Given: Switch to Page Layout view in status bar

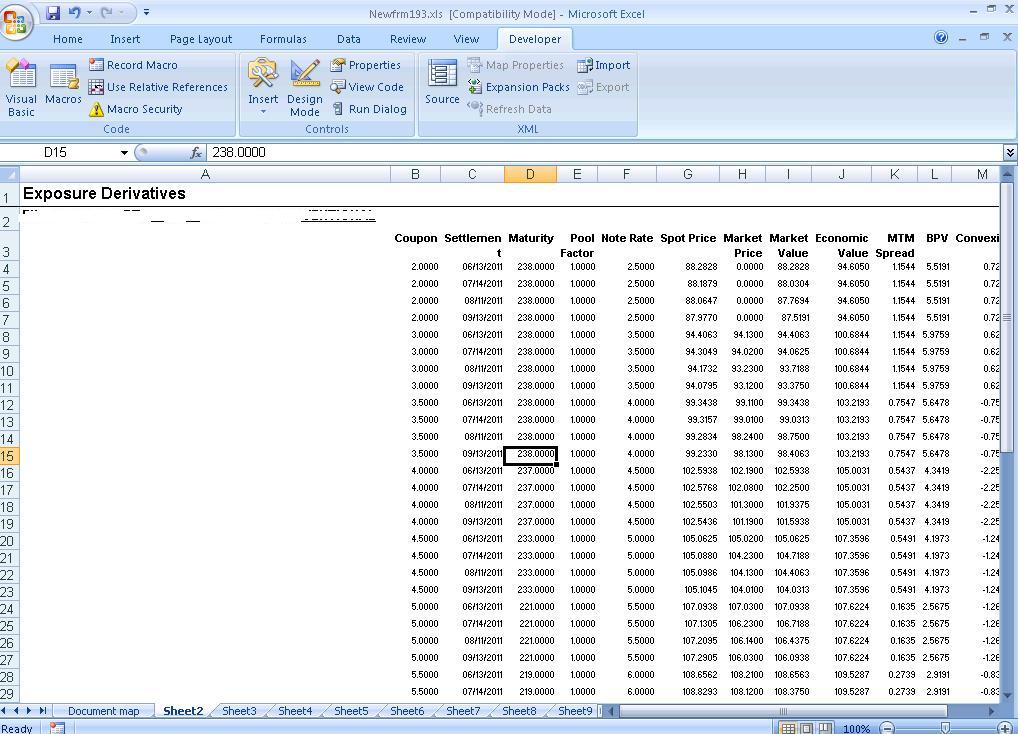Looking at the screenshot, I should [x=806, y=728].
